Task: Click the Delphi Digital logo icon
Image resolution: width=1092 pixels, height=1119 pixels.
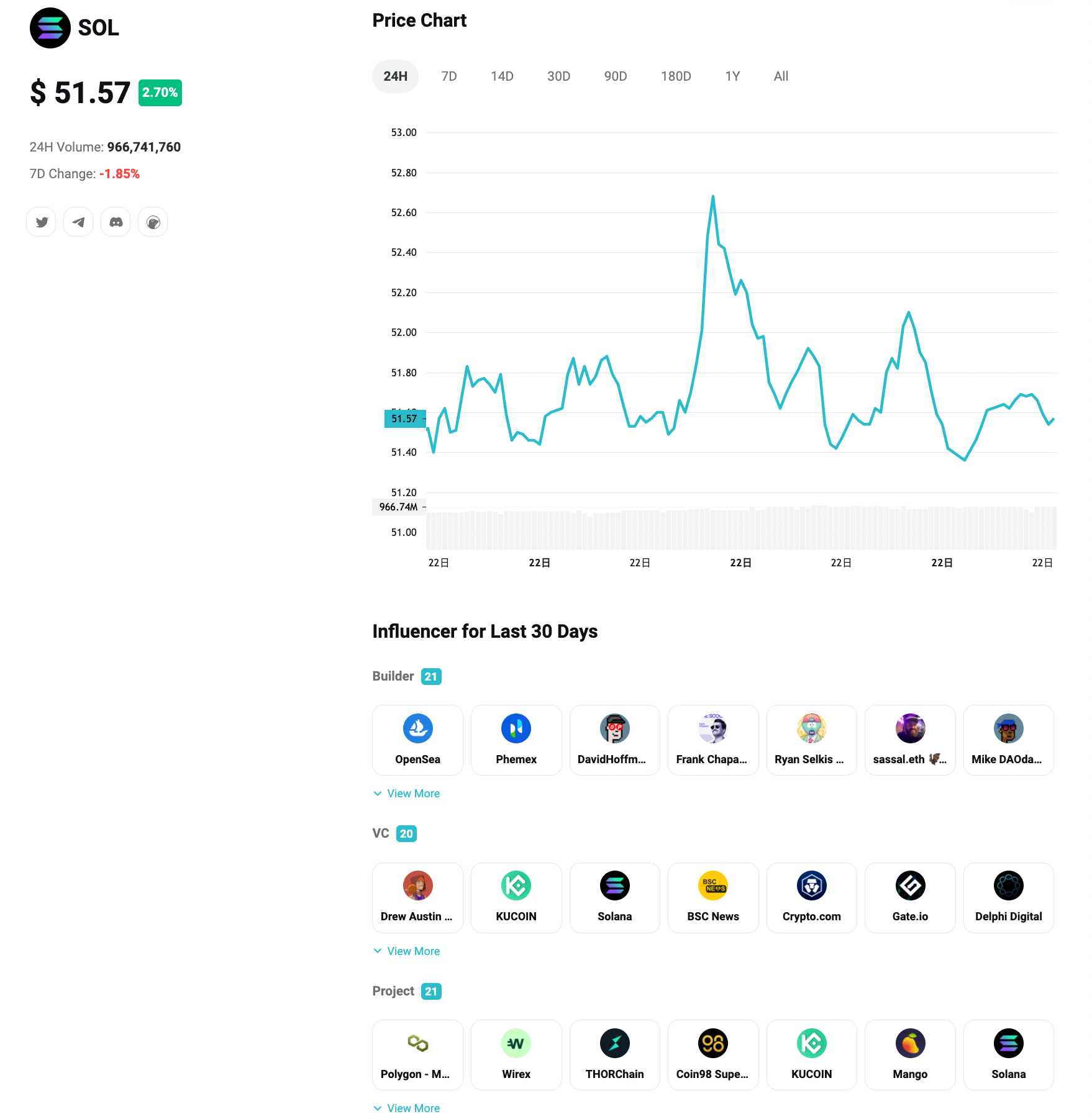Action: click(x=1009, y=886)
